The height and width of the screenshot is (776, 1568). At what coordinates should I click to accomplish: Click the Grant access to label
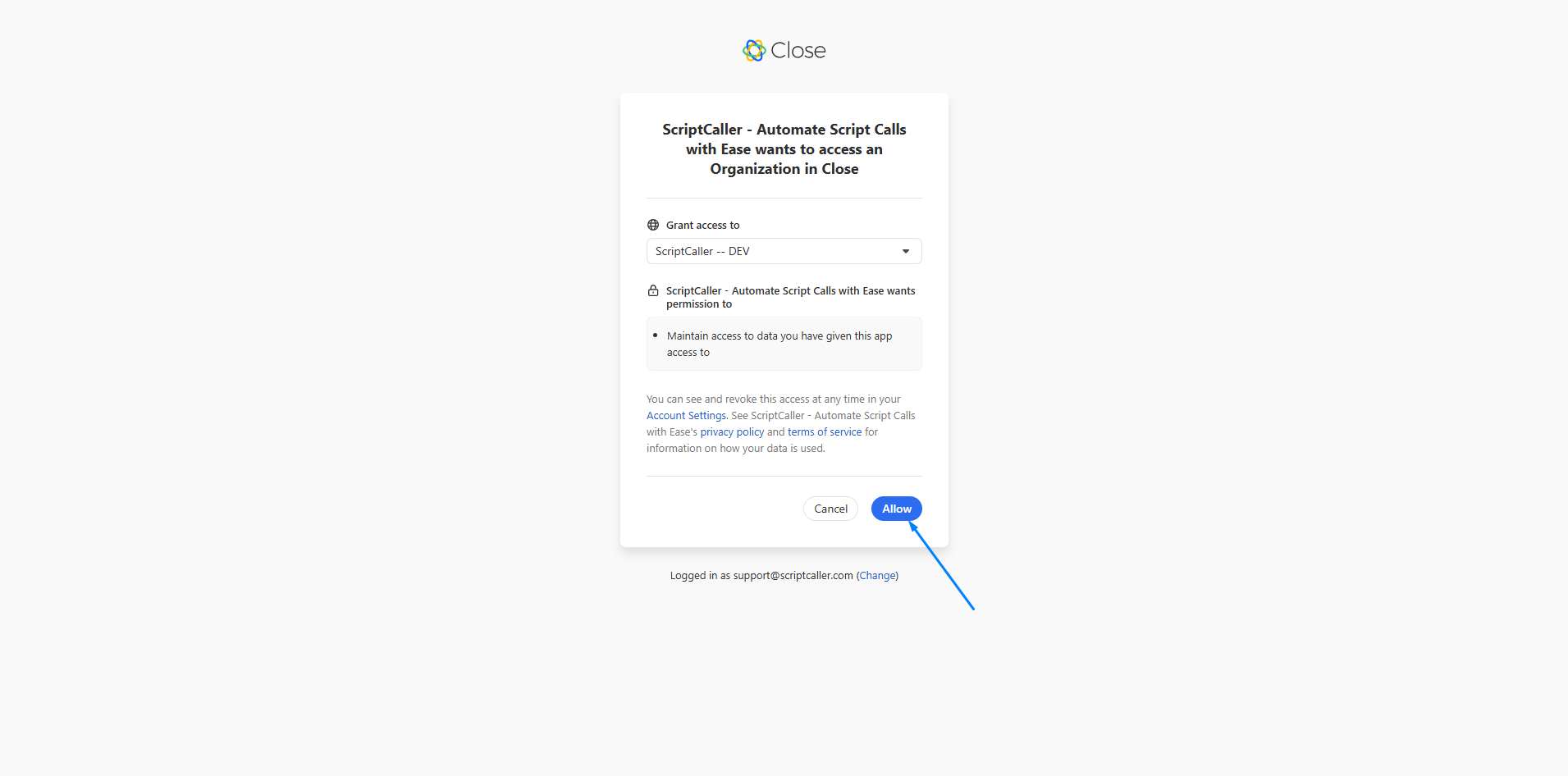point(702,226)
